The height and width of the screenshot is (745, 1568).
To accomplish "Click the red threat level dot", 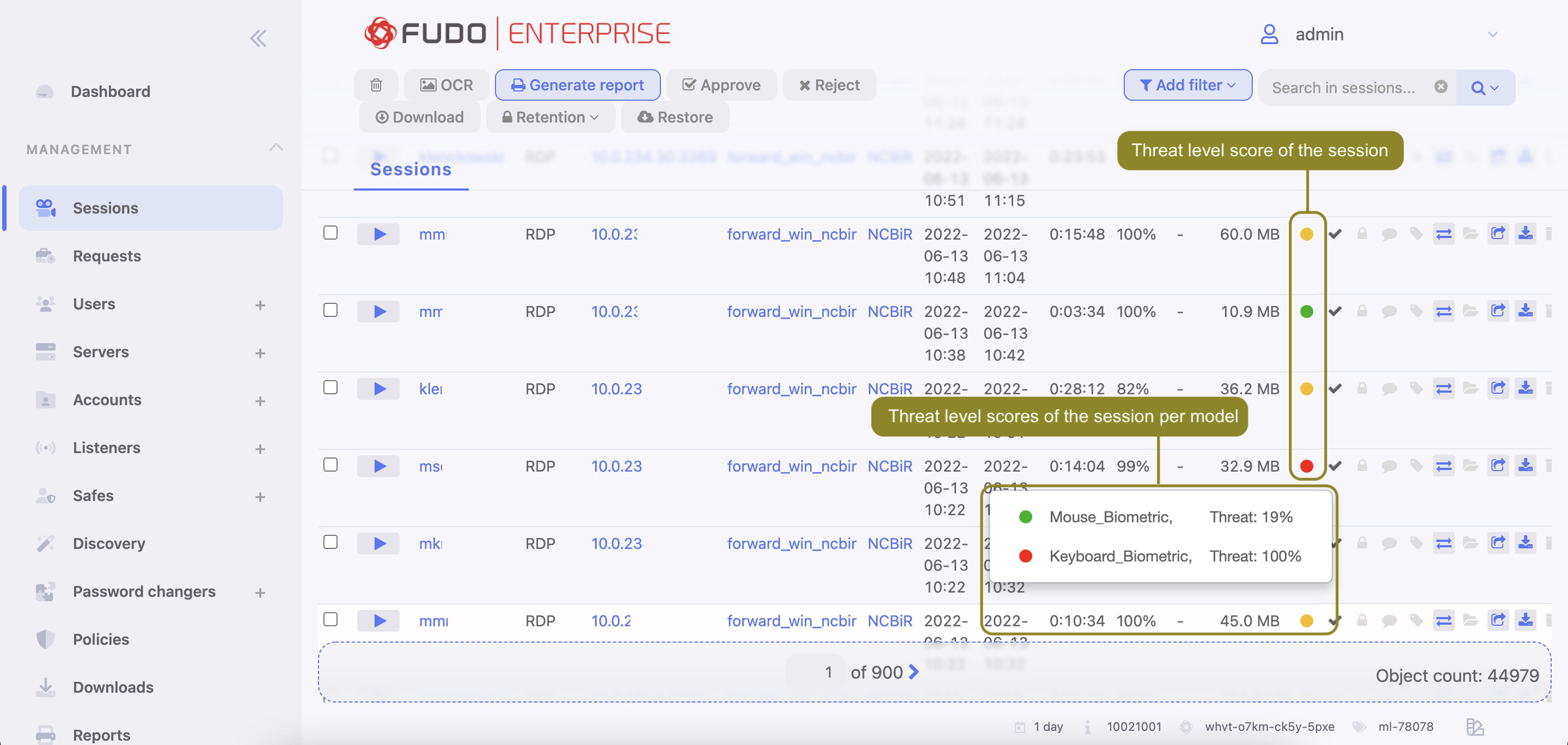I will (1306, 466).
